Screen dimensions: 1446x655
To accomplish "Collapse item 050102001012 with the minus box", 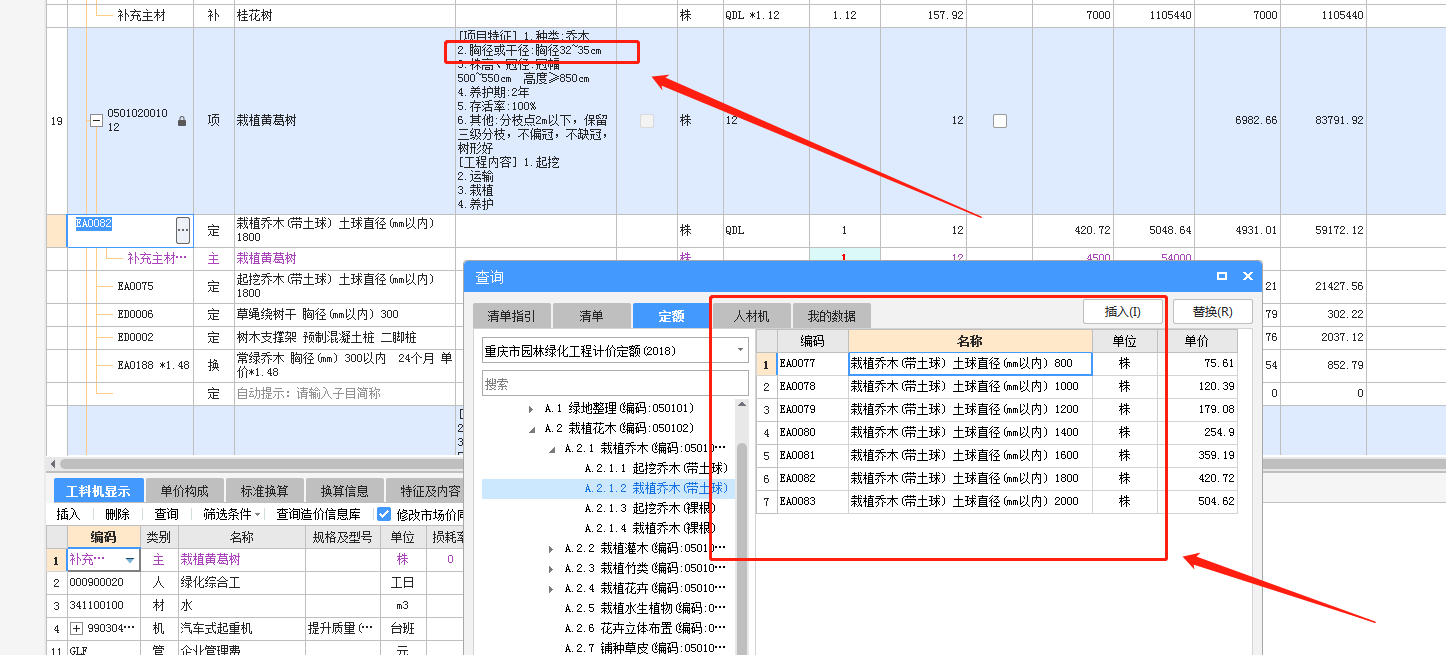I will click(96, 121).
